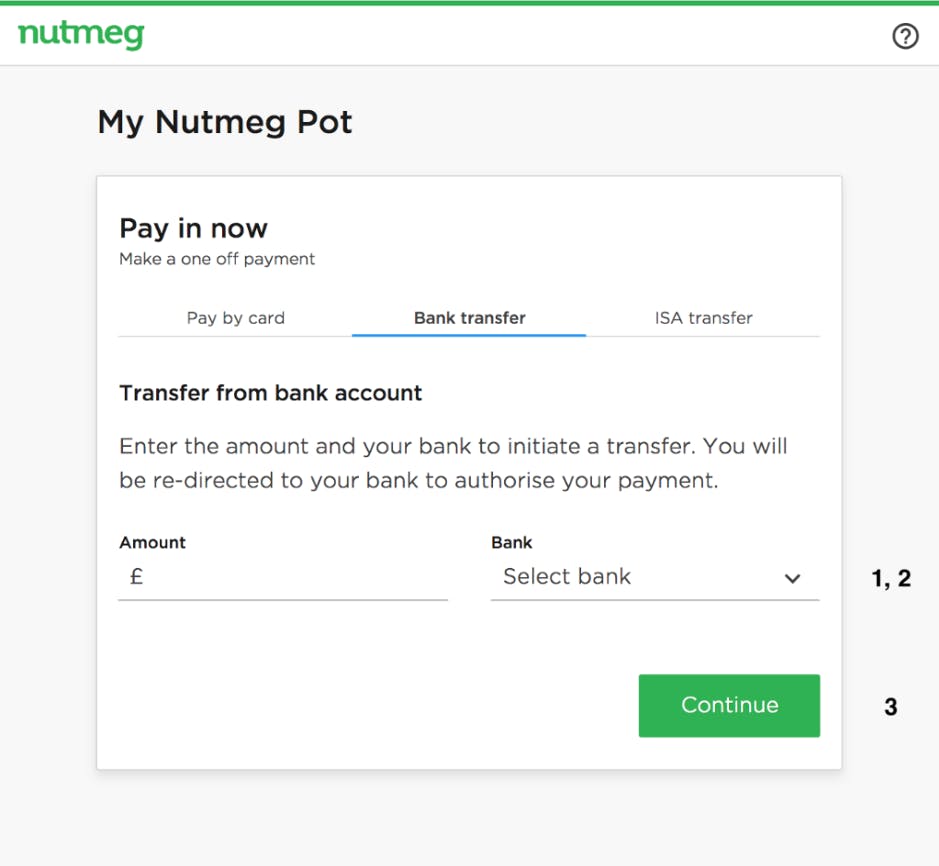The image size is (939, 866).
Task: Open the help question mark icon
Action: (905, 36)
